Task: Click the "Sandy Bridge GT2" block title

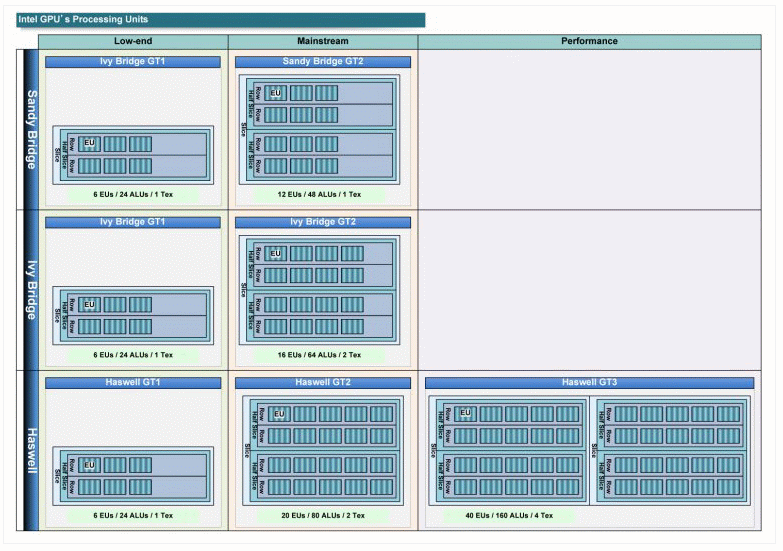Action: click(323, 61)
